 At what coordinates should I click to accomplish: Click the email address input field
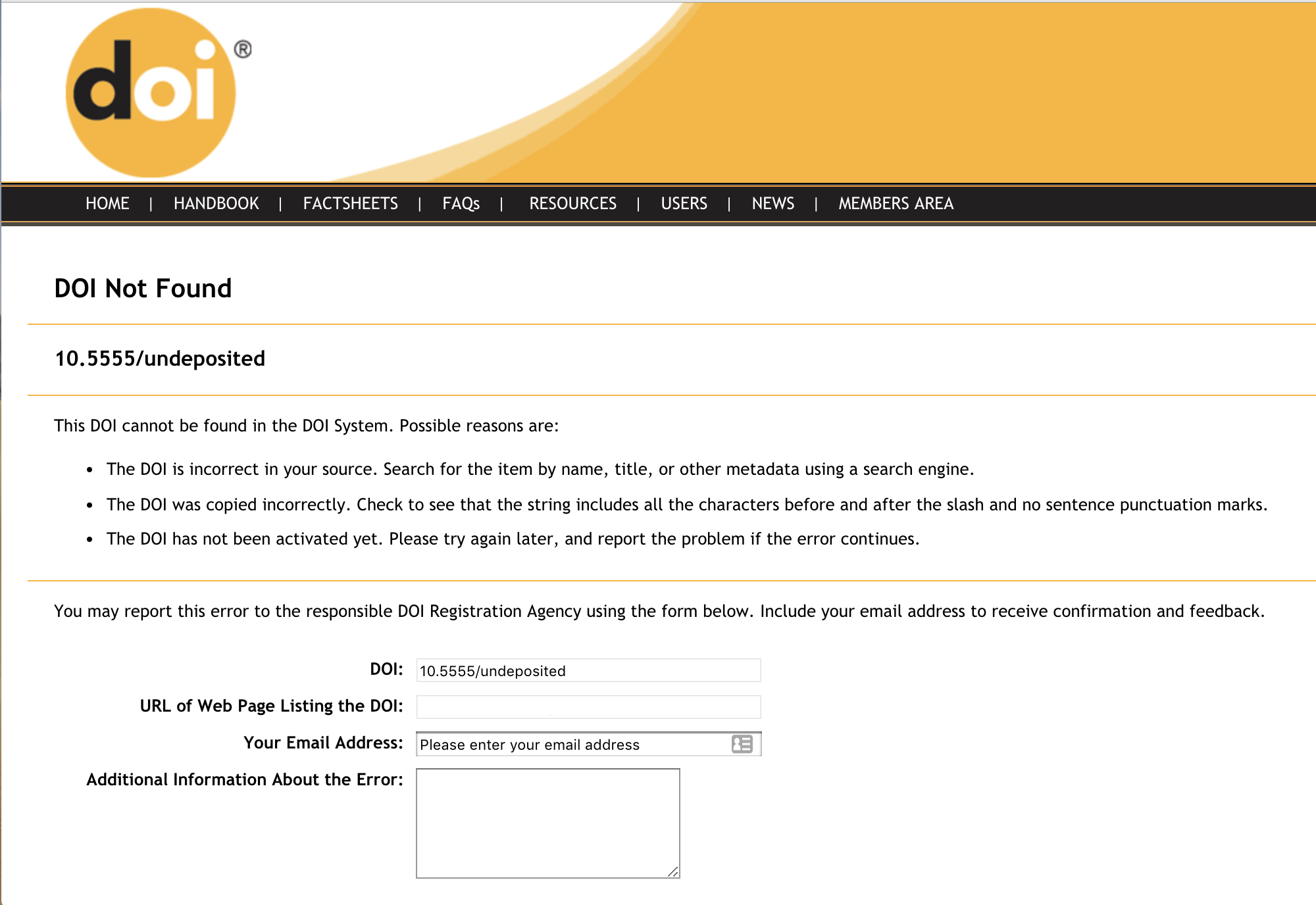click(572, 745)
